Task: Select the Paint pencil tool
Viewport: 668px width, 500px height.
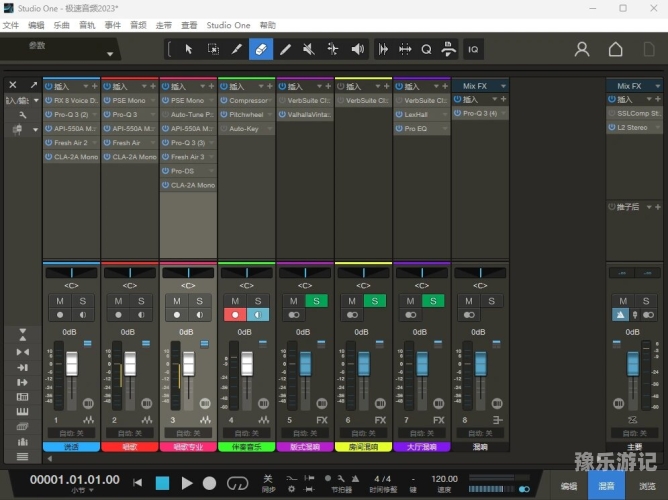Action: point(285,49)
